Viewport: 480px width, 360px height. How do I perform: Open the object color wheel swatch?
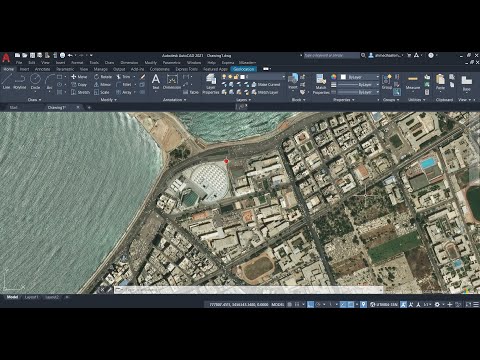click(x=334, y=77)
